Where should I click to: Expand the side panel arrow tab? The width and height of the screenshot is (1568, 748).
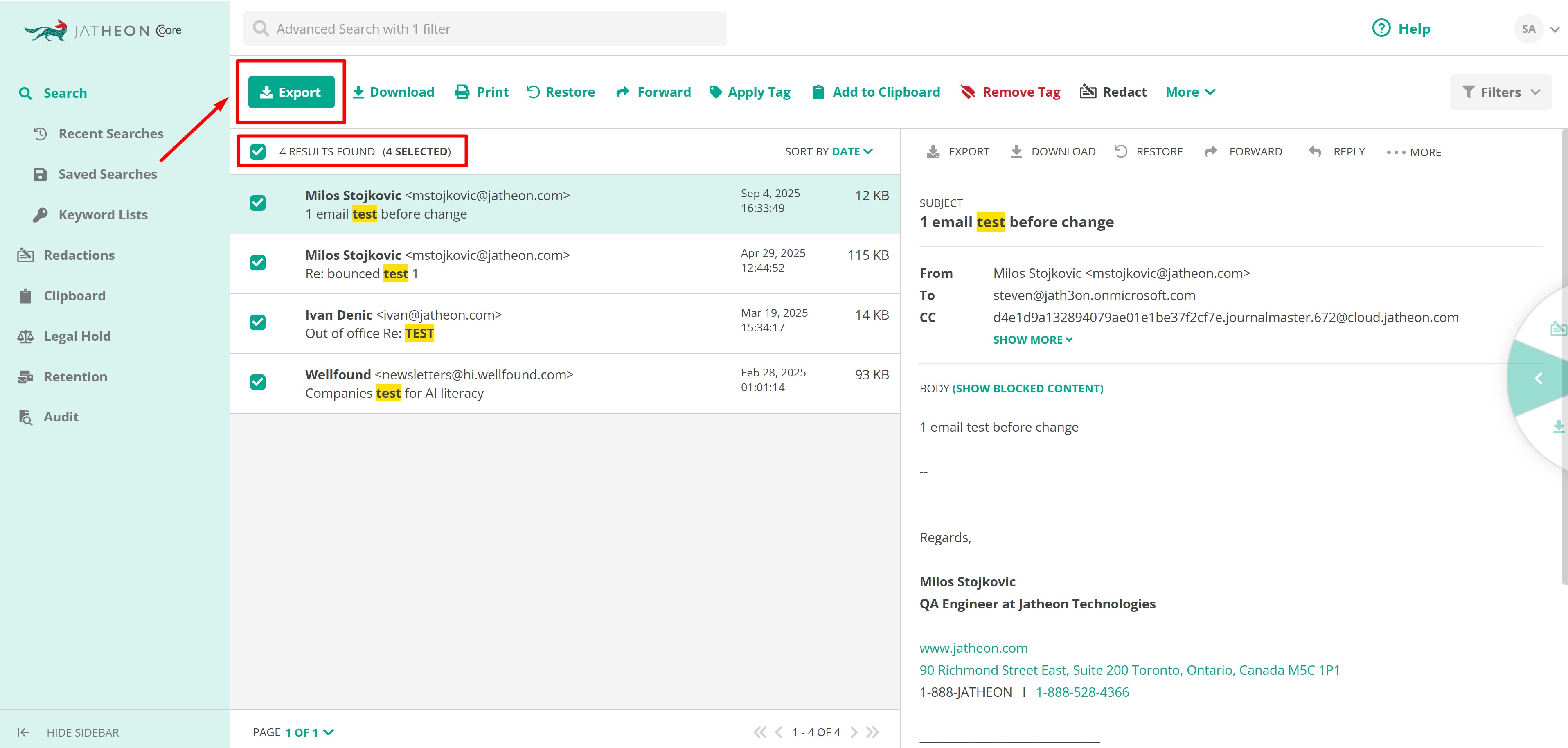click(x=1538, y=379)
